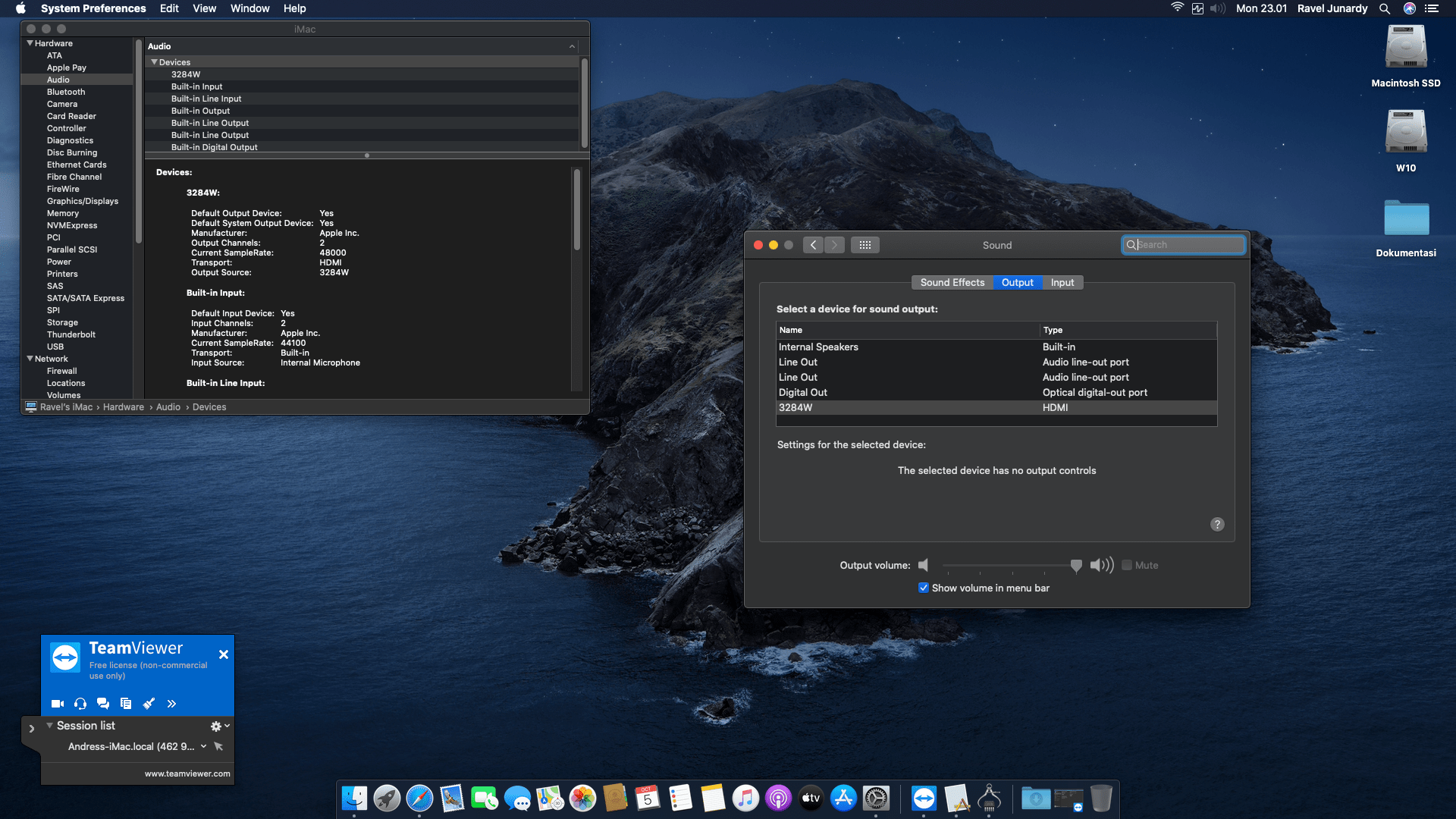Open Session list gear settings menu
This screenshot has height=819, width=1456.
tap(220, 726)
